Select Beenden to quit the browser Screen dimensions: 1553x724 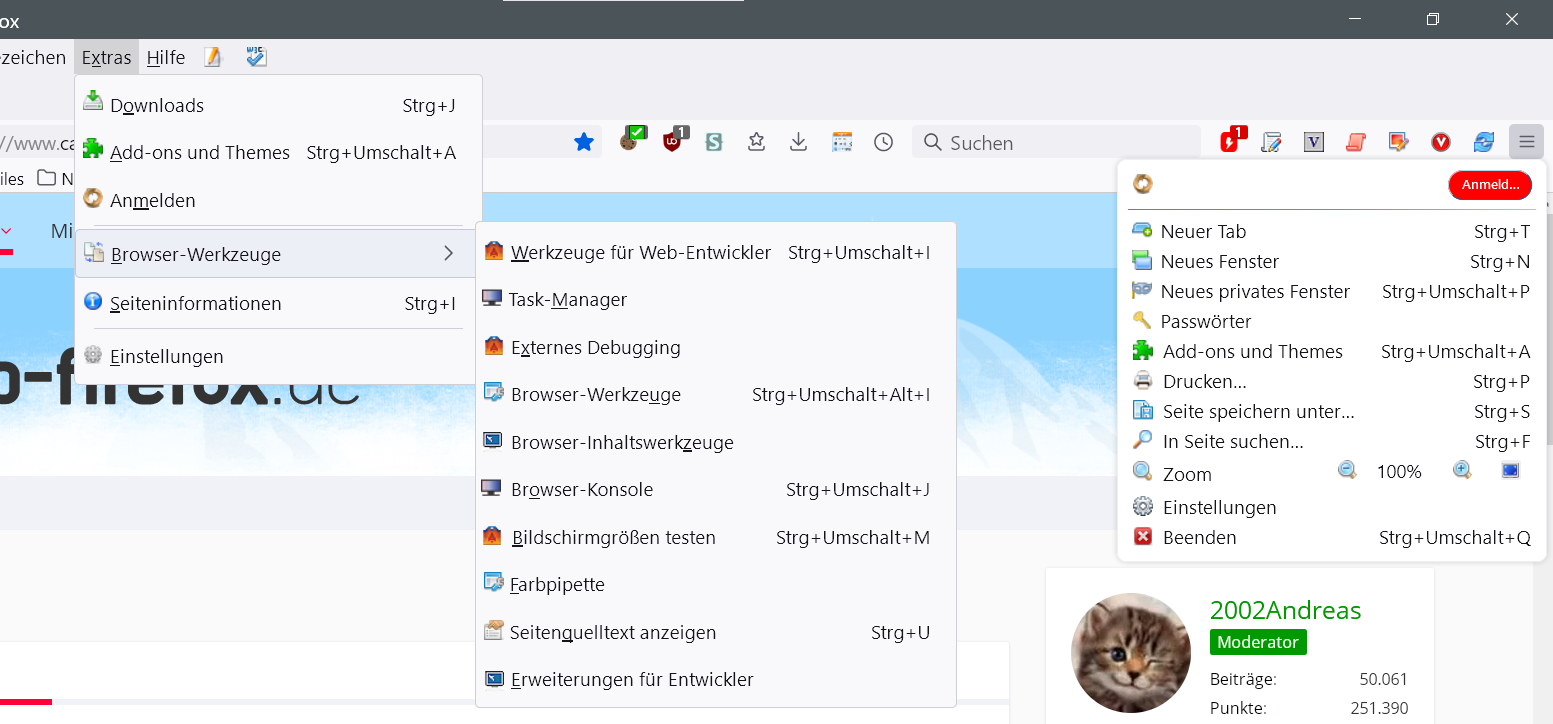[1331, 537]
